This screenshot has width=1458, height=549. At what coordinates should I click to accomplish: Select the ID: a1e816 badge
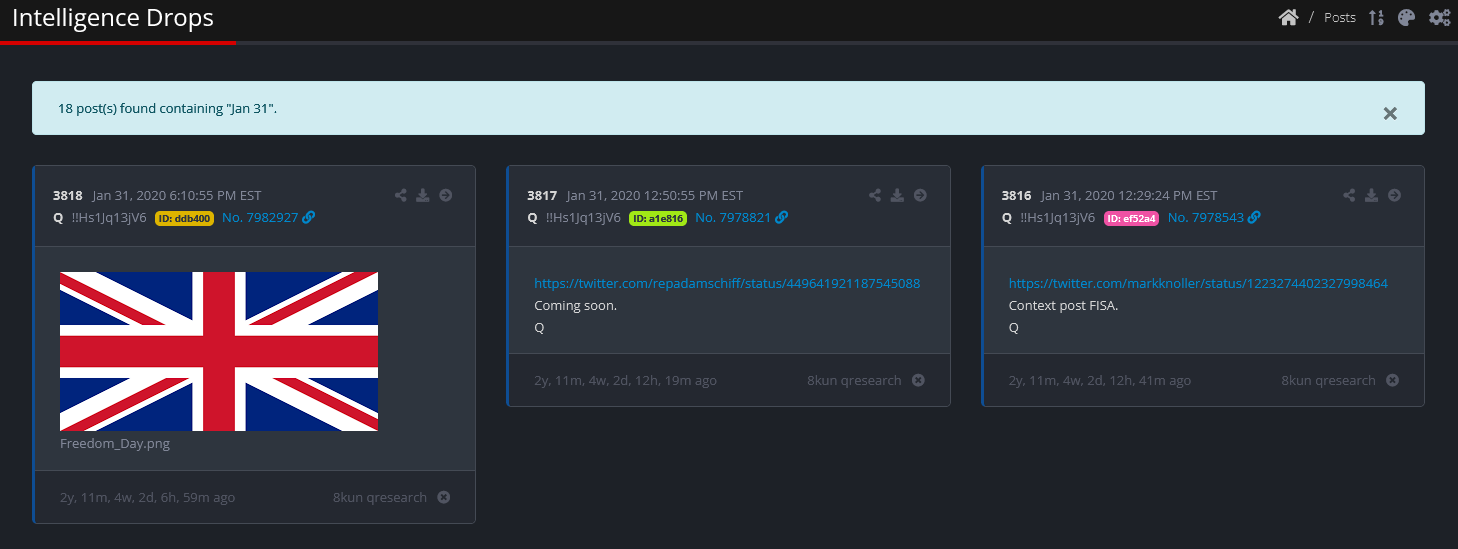(658, 218)
